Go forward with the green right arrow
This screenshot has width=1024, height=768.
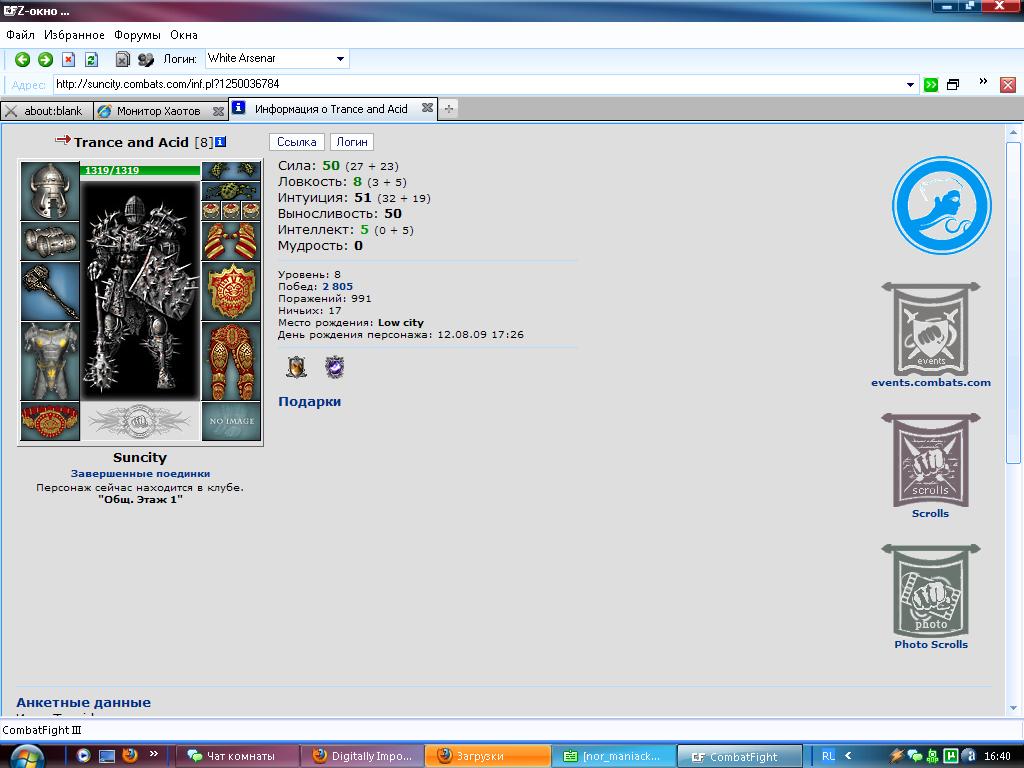click(x=45, y=59)
